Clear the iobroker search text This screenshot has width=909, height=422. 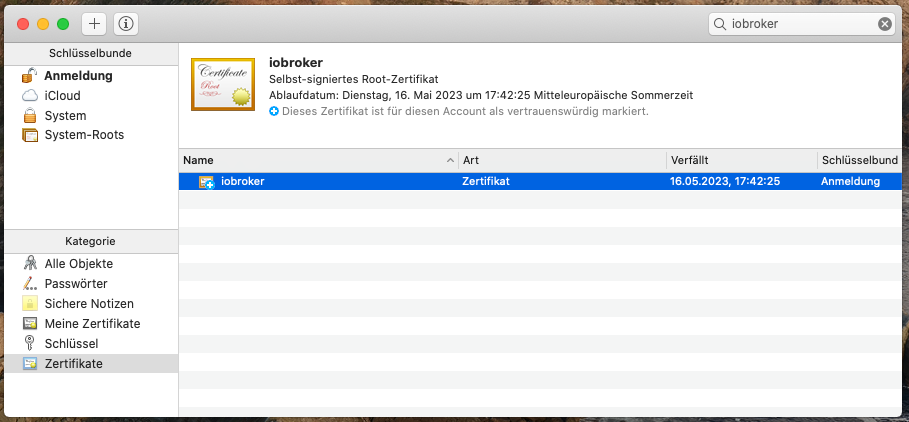coord(884,24)
